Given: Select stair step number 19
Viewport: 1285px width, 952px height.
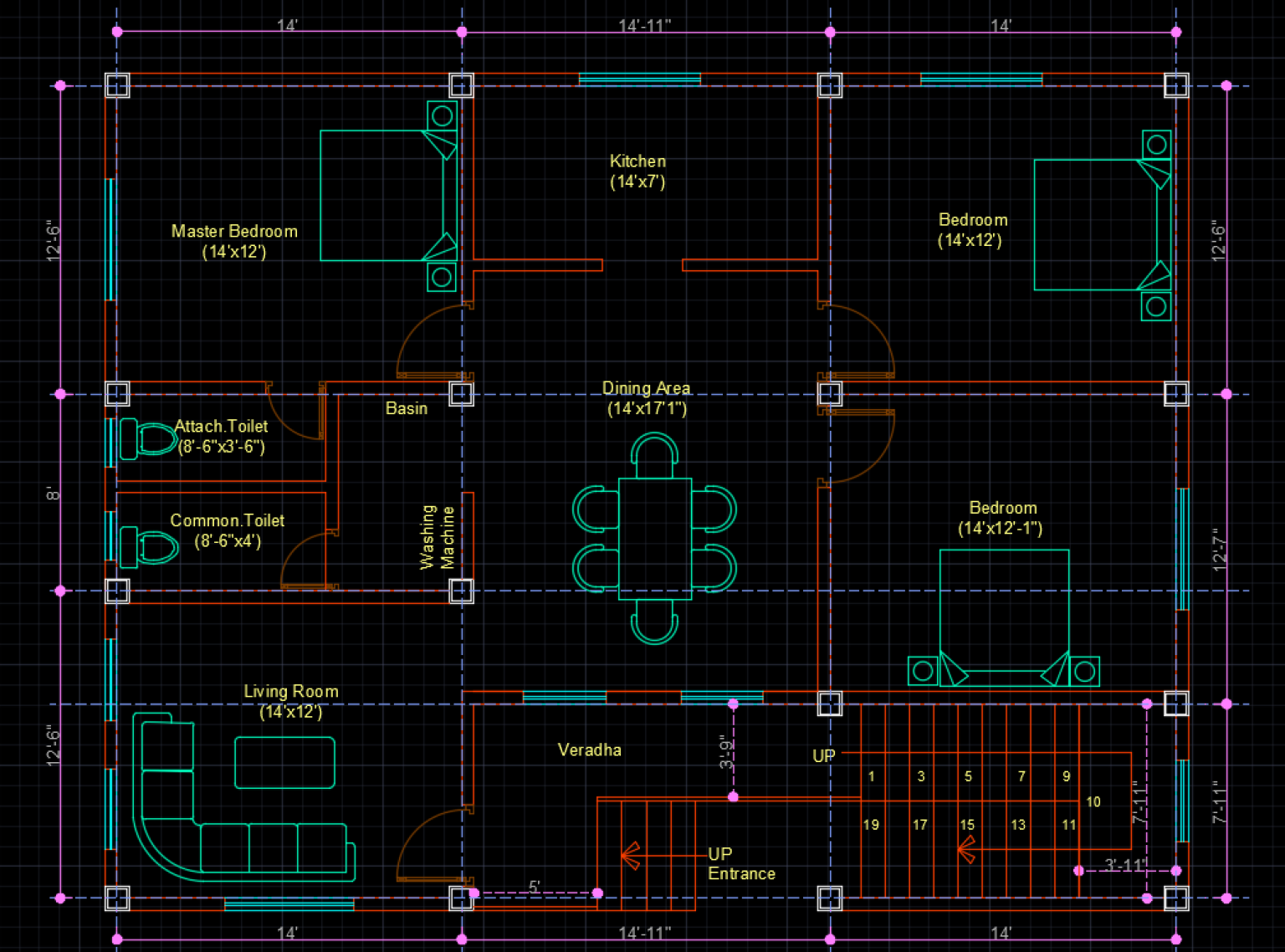Looking at the screenshot, I should pyautogui.click(x=871, y=825).
